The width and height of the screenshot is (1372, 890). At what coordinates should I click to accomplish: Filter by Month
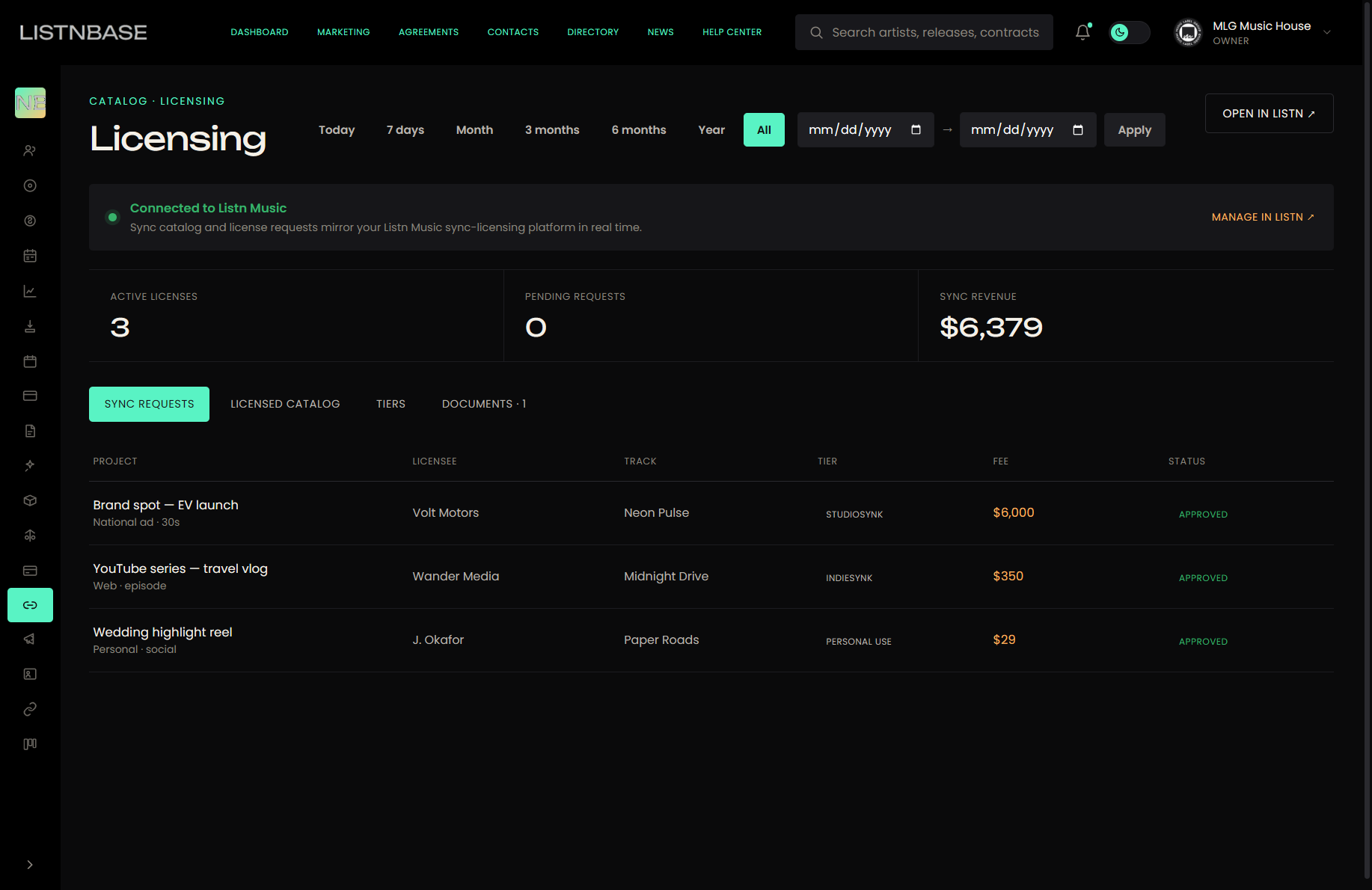pyautogui.click(x=475, y=130)
